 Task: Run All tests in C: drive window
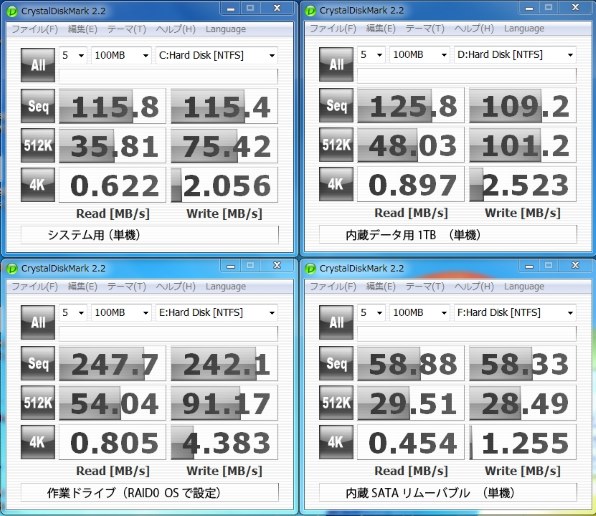(x=38, y=65)
